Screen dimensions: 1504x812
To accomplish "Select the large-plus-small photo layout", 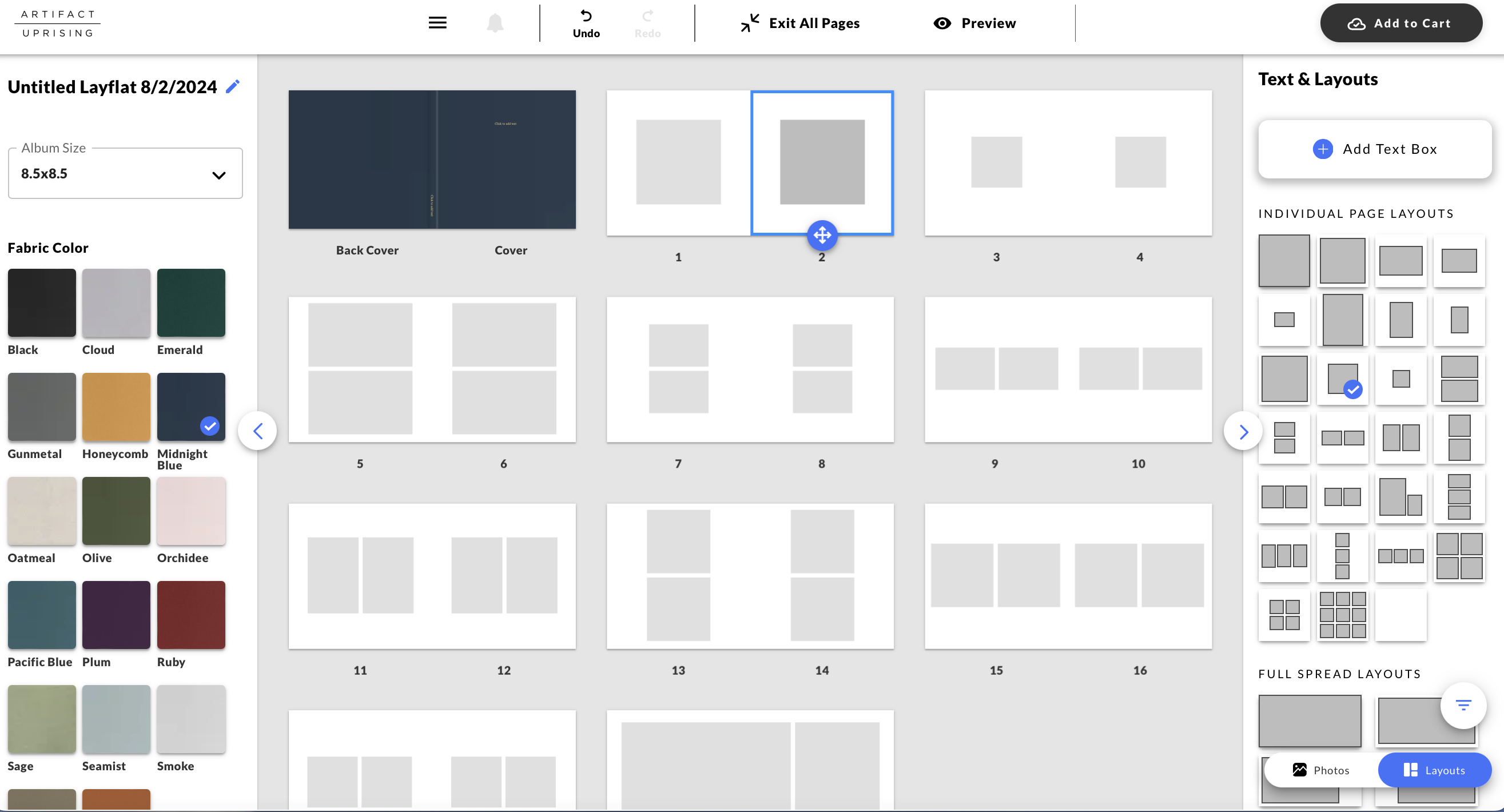I will click(1400, 497).
